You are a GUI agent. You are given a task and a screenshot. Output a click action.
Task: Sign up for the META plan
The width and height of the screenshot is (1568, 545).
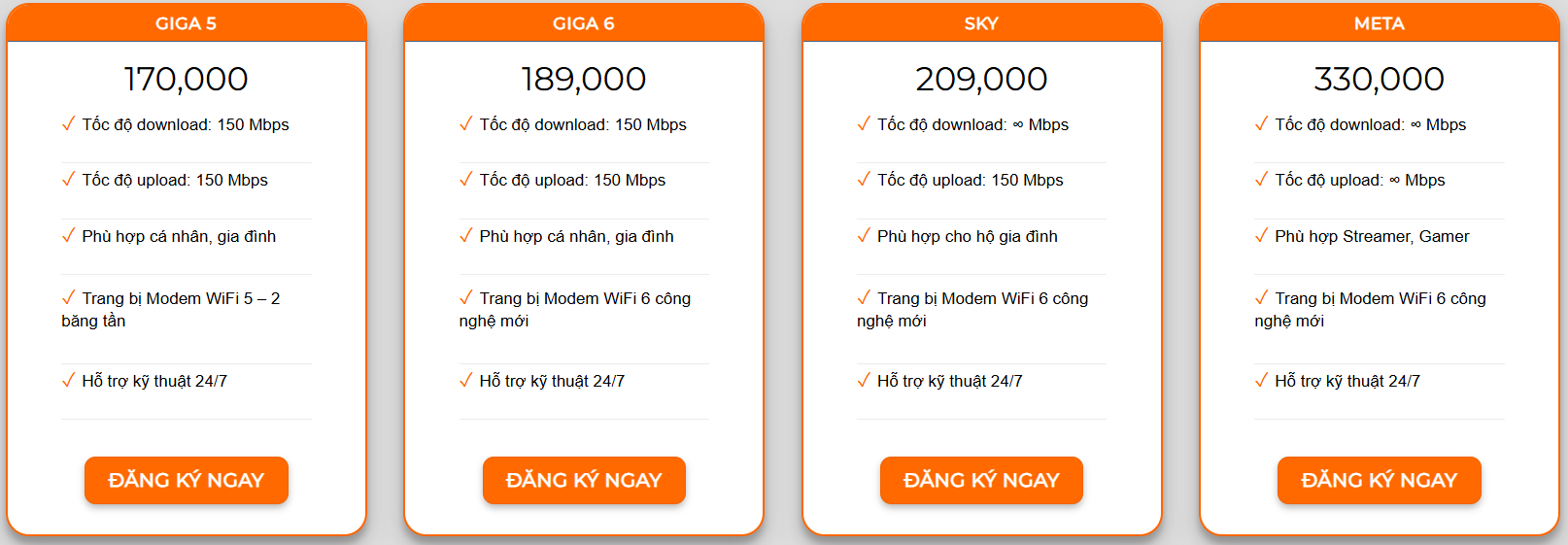click(x=1379, y=480)
